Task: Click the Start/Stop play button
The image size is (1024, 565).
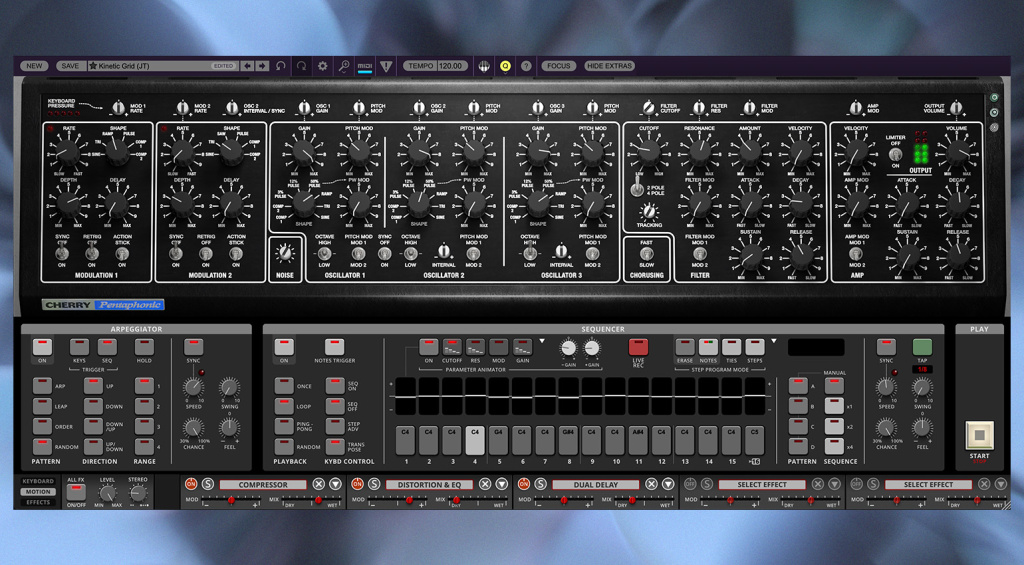Action: (979, 436)
